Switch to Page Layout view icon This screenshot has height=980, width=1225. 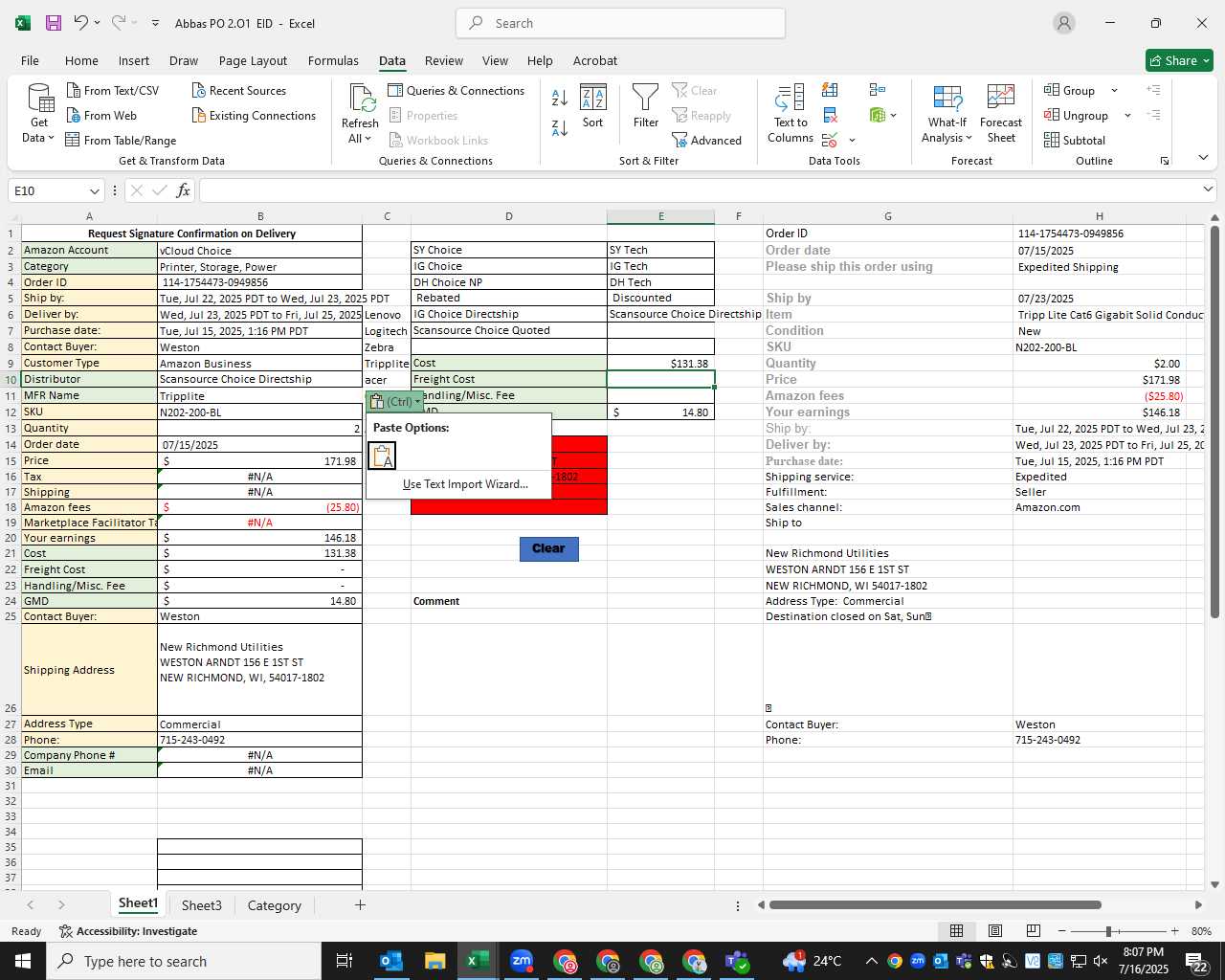[995, 931]
